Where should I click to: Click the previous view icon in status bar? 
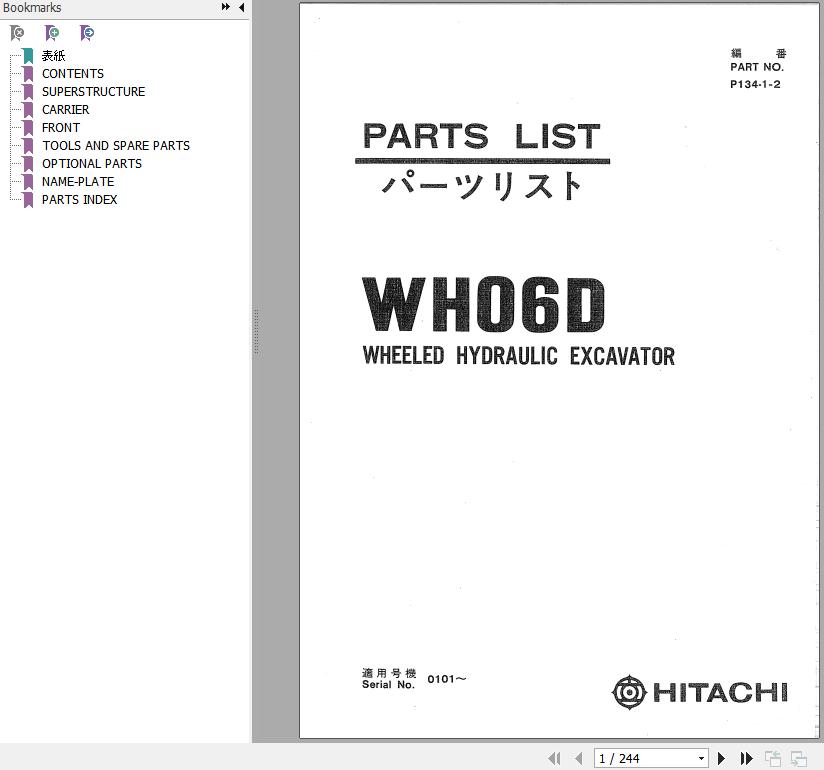click(x=772, y=758)
